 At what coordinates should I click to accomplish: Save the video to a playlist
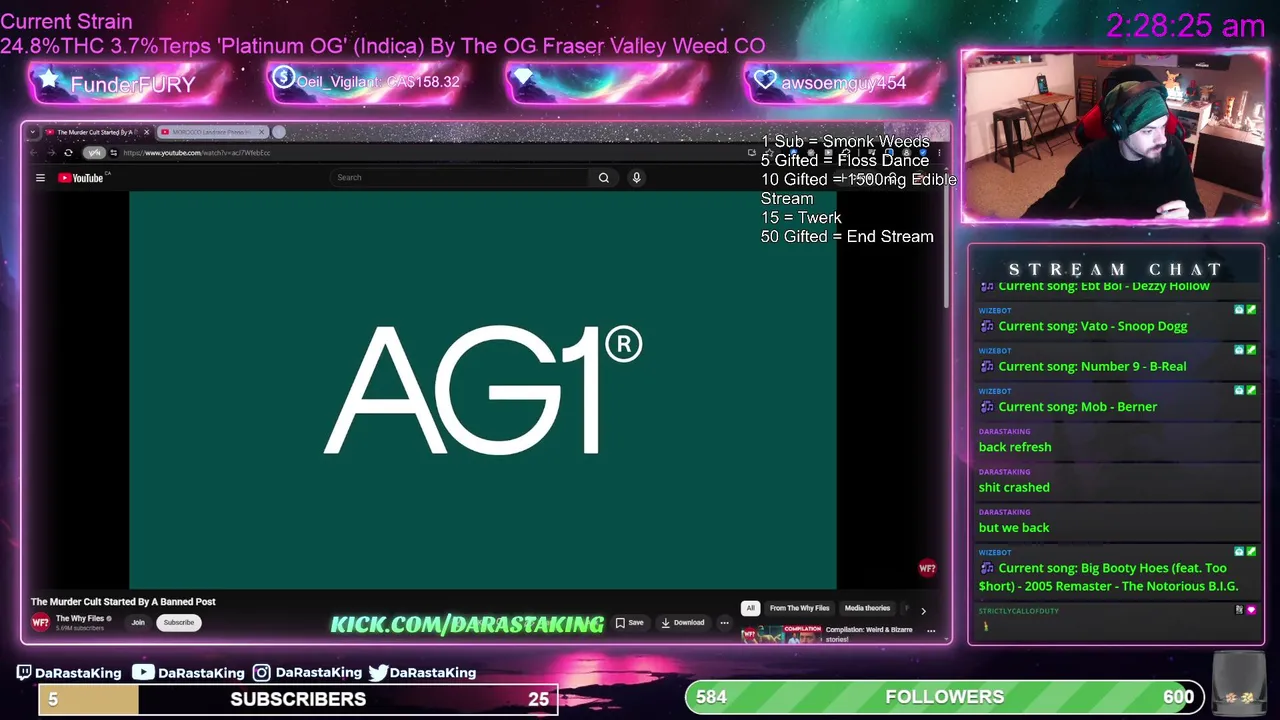(x=630, y=622)
